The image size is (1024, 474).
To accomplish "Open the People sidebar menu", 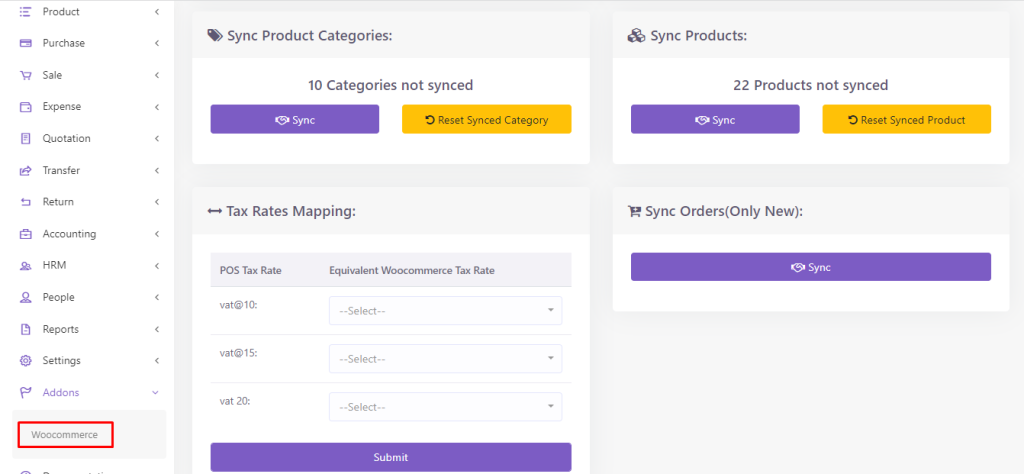I will (x=58, y=297).
